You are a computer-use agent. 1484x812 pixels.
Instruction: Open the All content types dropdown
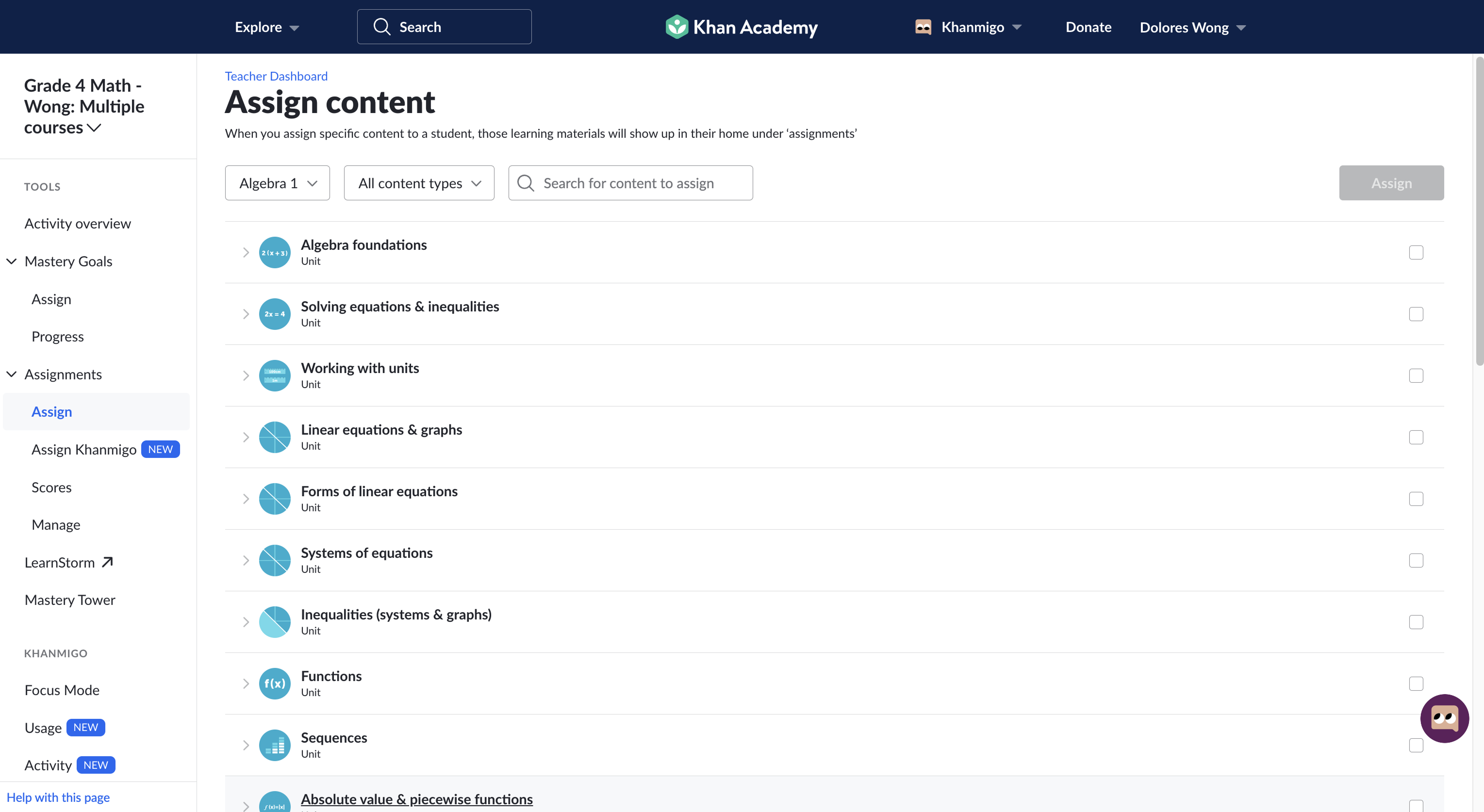tap(419, 183)
